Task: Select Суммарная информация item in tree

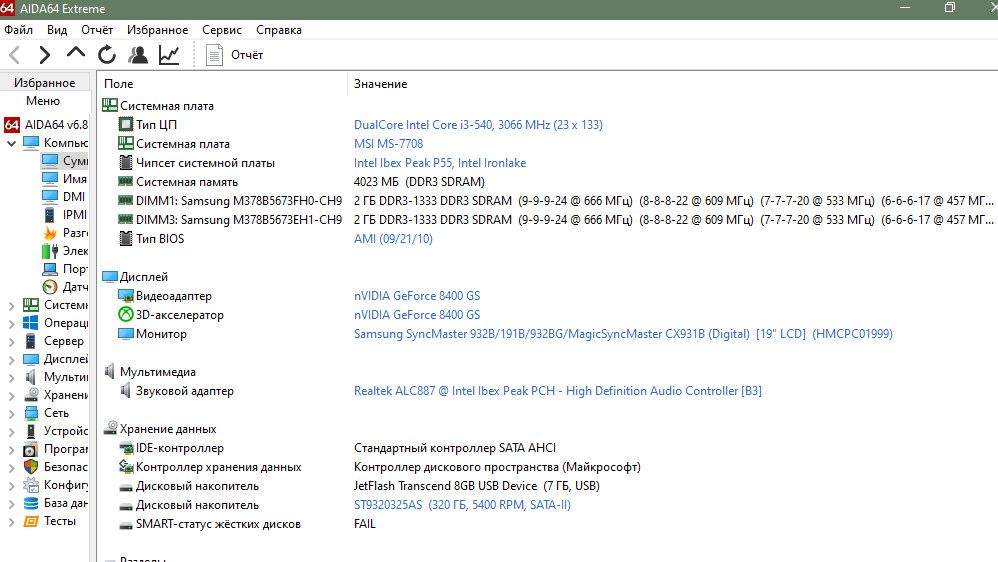Action: pyautogui.click(x=64, y=160)
